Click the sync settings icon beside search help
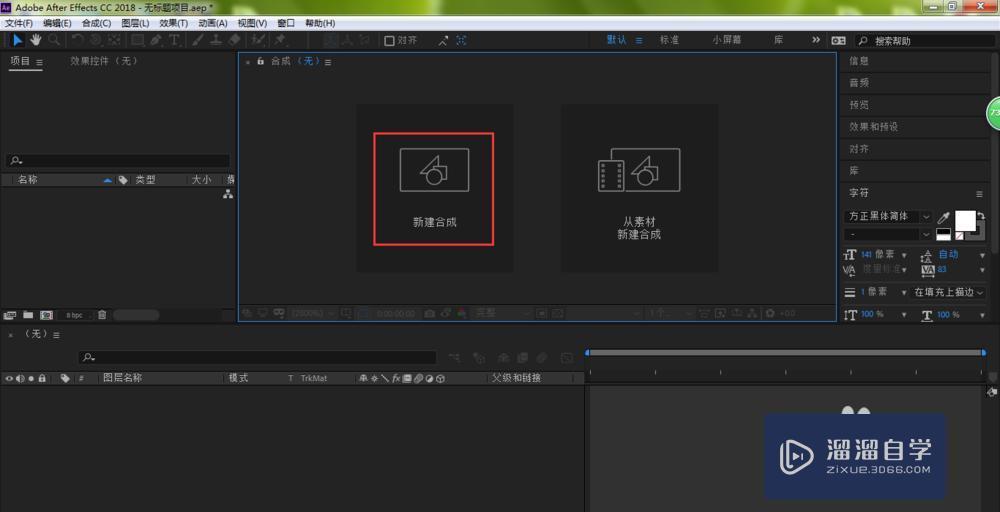This screenshot has height=512, width=1000. (838, 40)
